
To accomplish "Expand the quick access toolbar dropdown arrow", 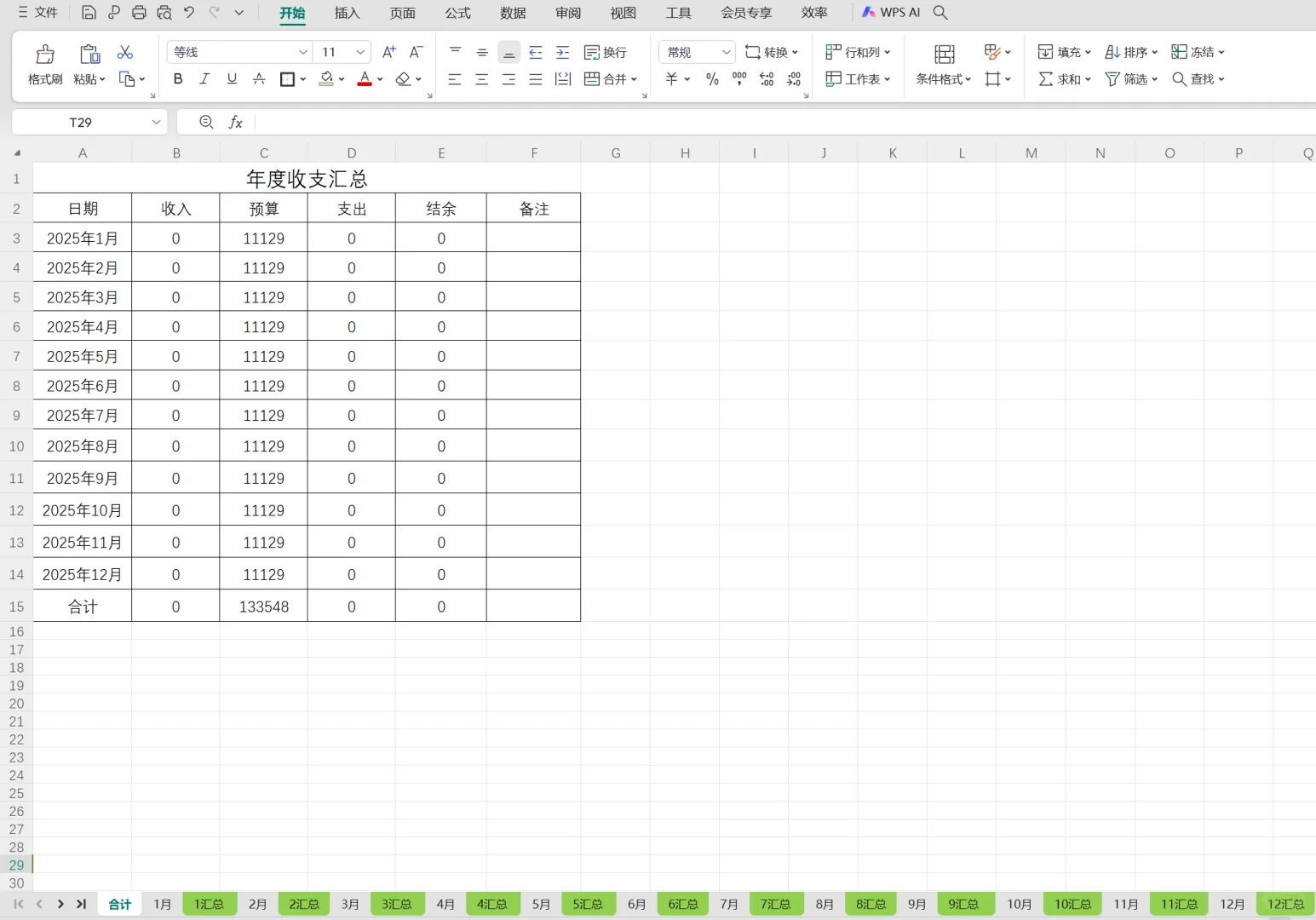I will click(x=239, y=13).
